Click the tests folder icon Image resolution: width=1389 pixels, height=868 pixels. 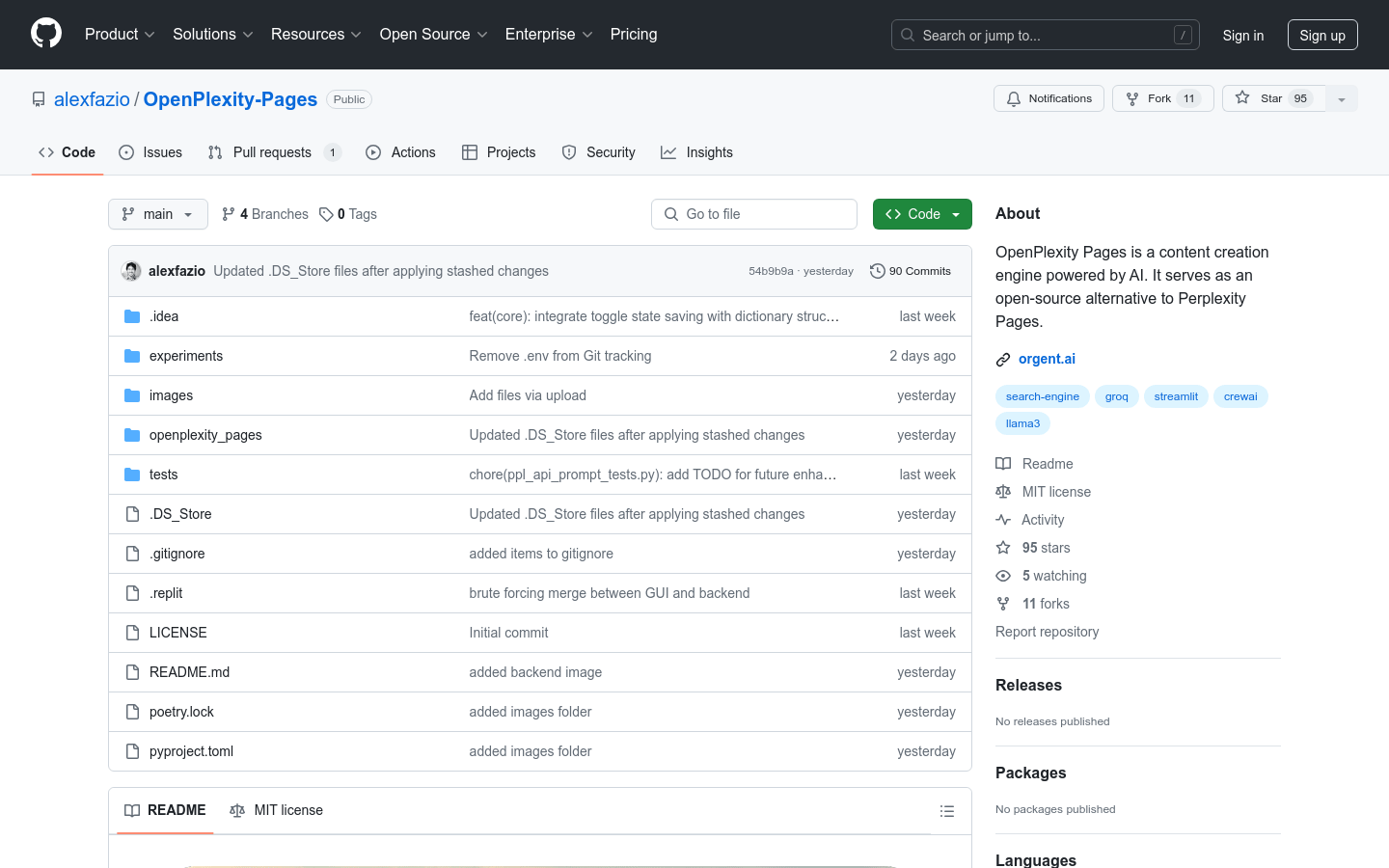pos(132,475)
